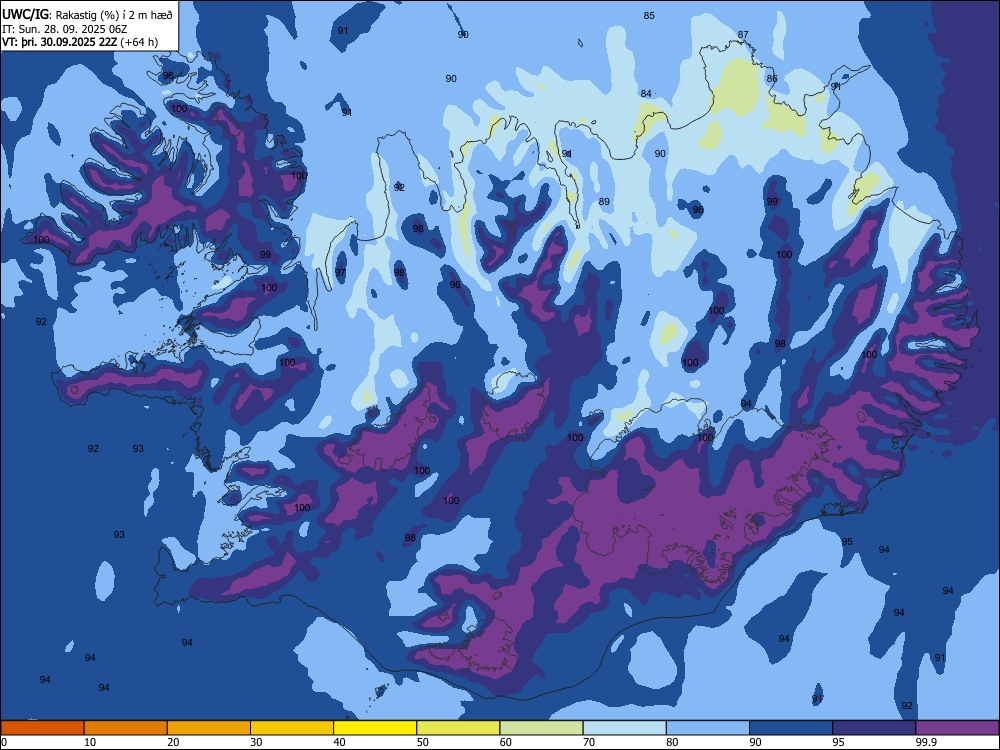Click the 84 humidity value in the north
1000x750 pixels.
[646, 93]
